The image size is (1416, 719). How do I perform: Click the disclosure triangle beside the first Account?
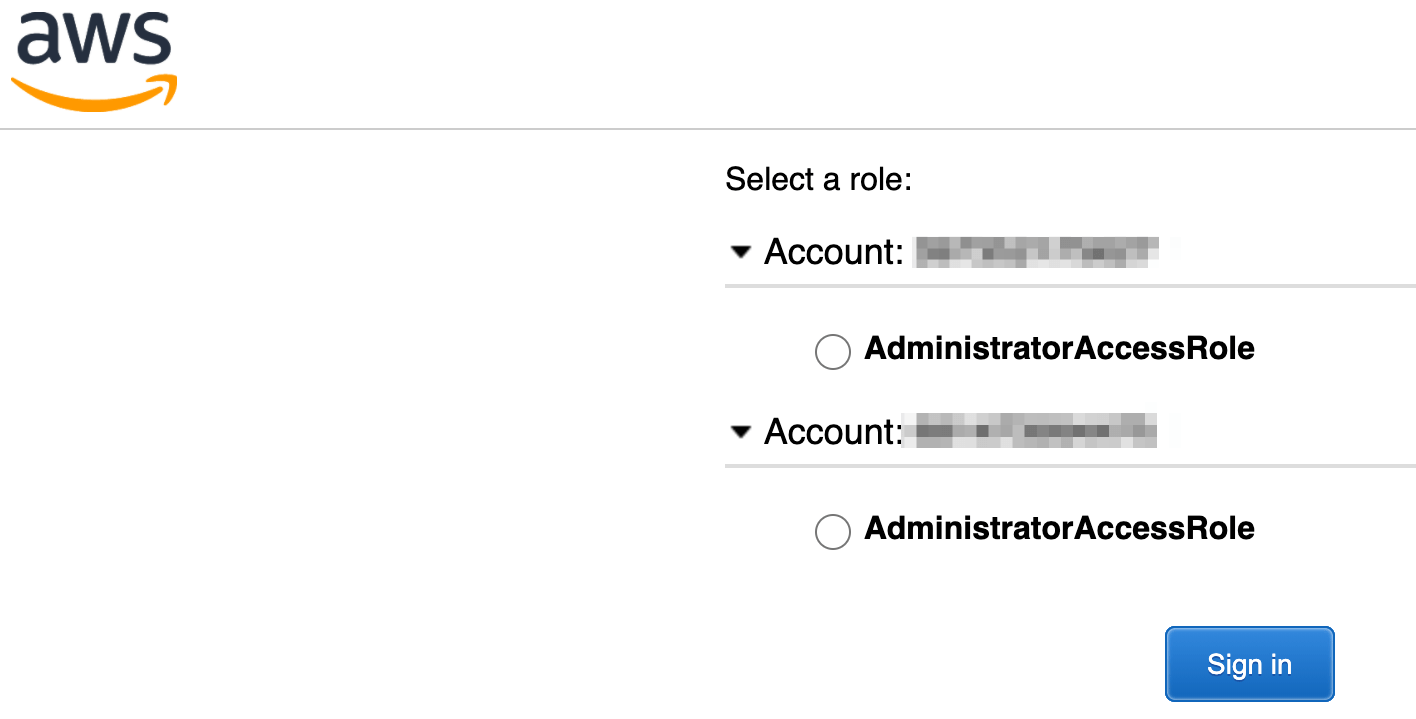coord(740,252)
